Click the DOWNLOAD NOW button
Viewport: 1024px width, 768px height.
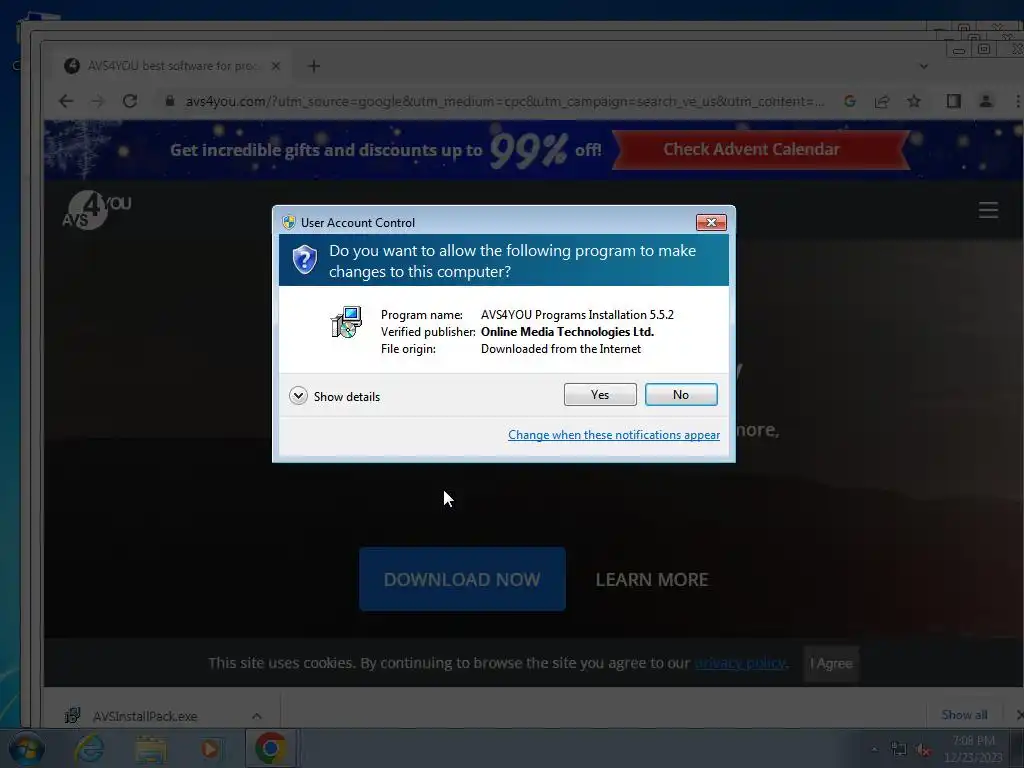(x=462, y=579)
